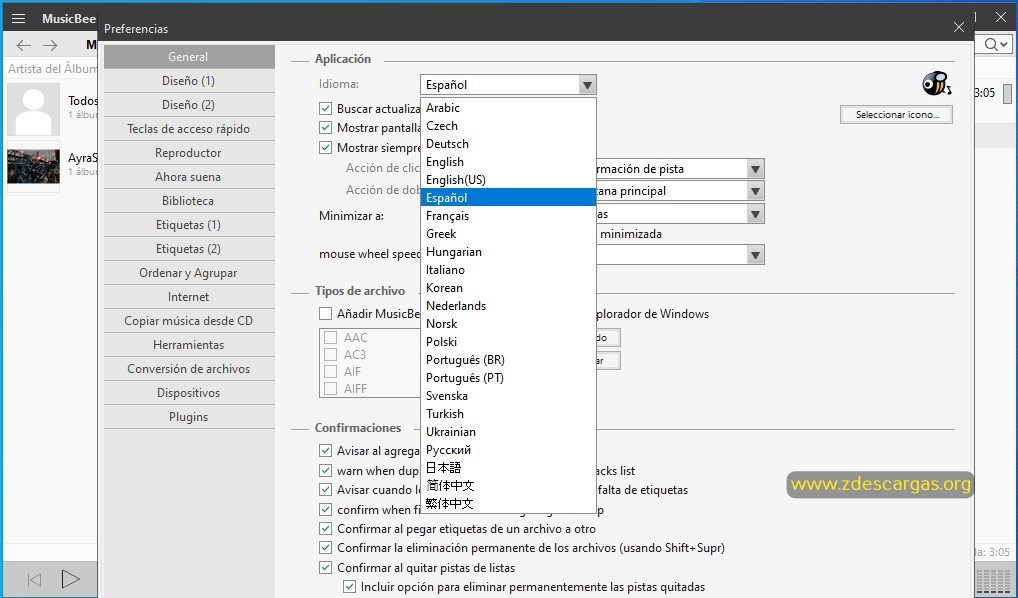The height and width of the screenshot is (598, 1018).
Task: Choose Français in the language list
Action: click(x=508, y=216)
